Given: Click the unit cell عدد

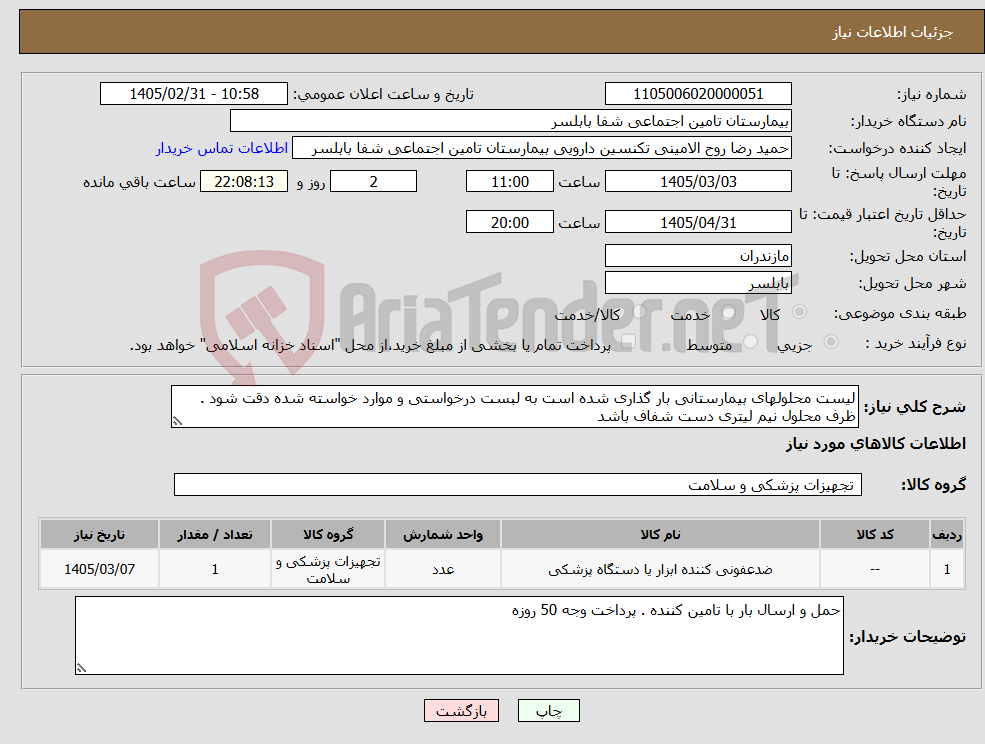Looking at the screenshot, I should 442,569.
